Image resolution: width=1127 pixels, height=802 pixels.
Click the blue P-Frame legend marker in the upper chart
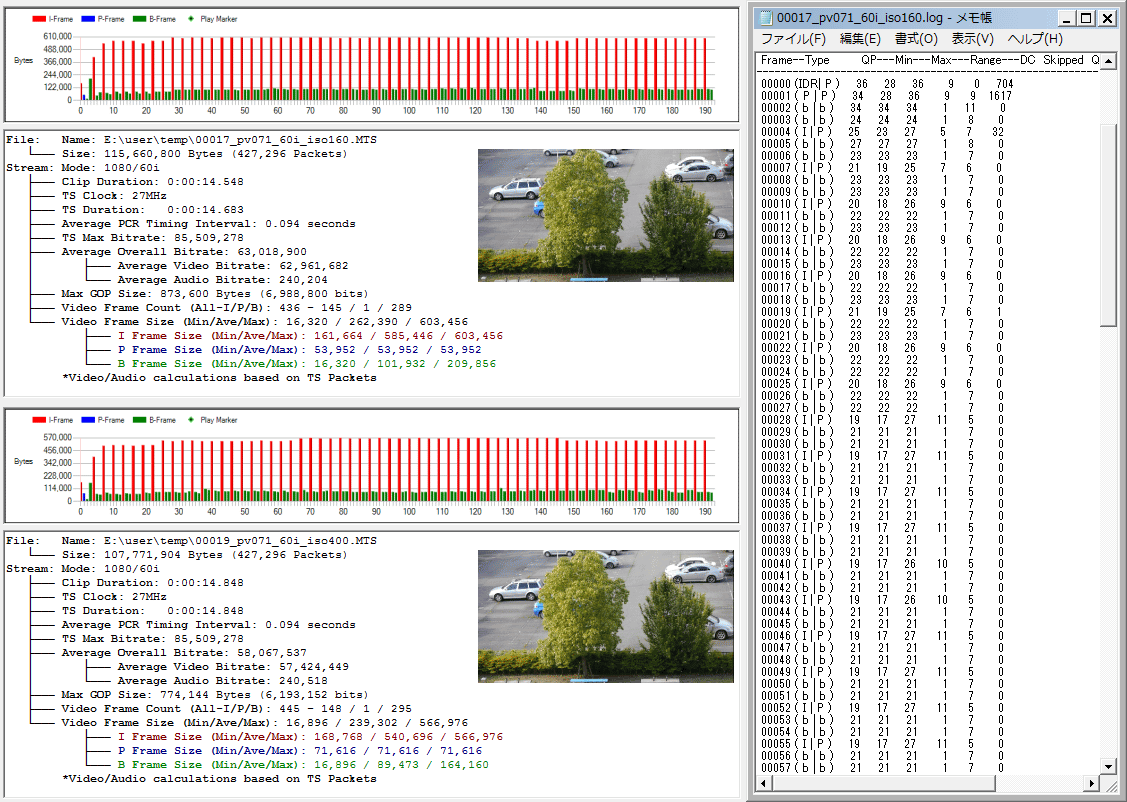point(88,19)
